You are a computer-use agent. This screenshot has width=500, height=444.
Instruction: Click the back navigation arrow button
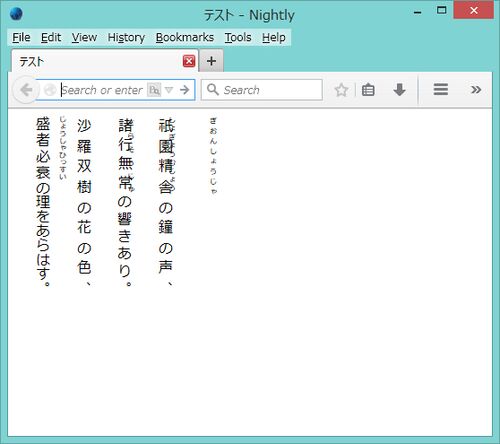tap(25, 90)
